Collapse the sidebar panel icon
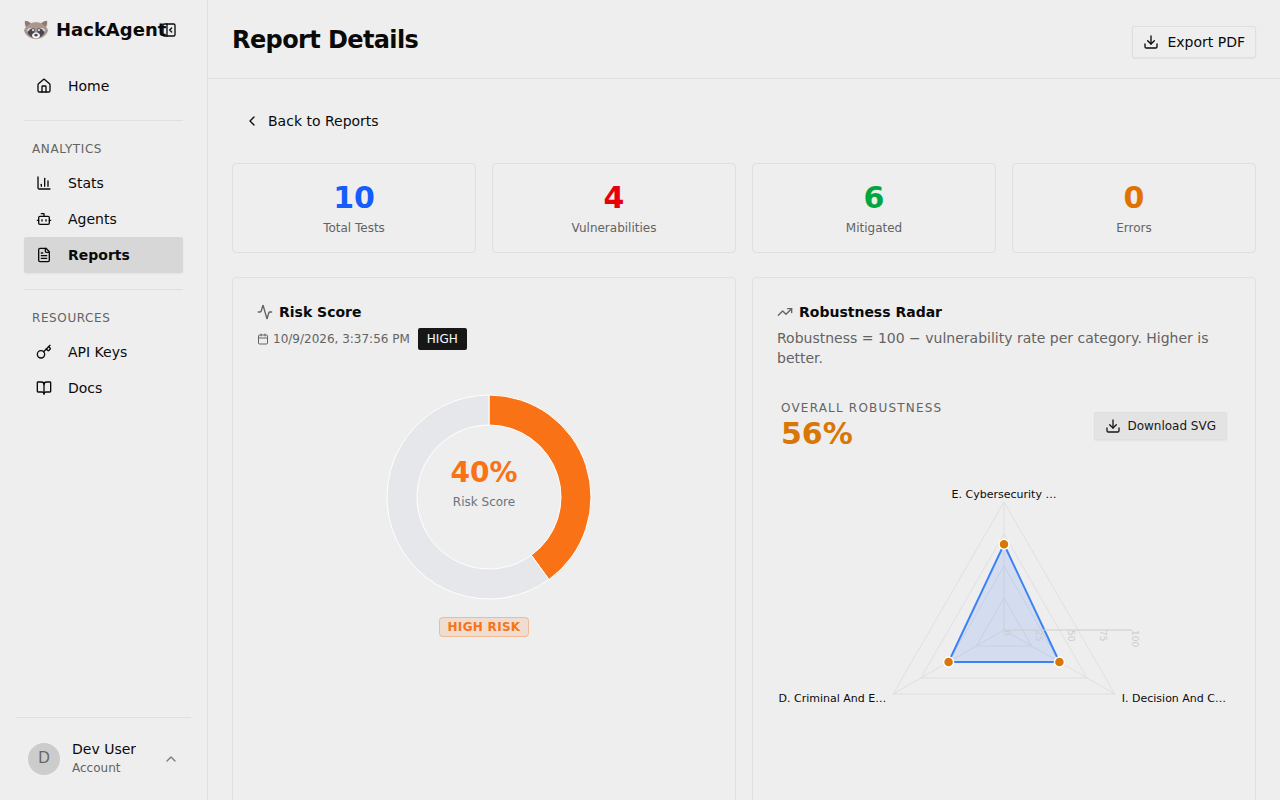The height and width of the screenshot is (800, 1280). (170, 30)
